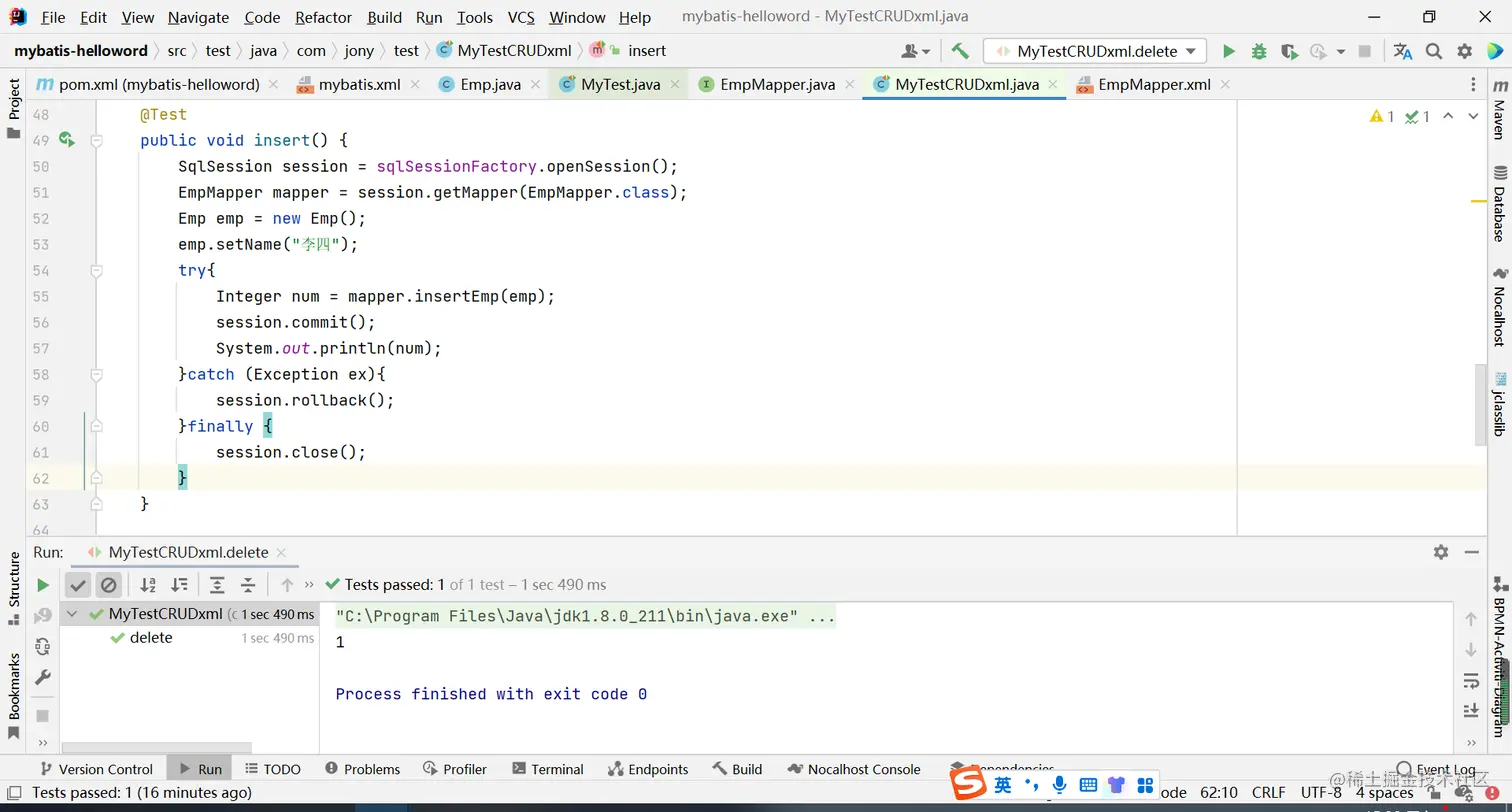Click the run gutter icon beside insert()
1512x812 pixels.
[66, 140]
